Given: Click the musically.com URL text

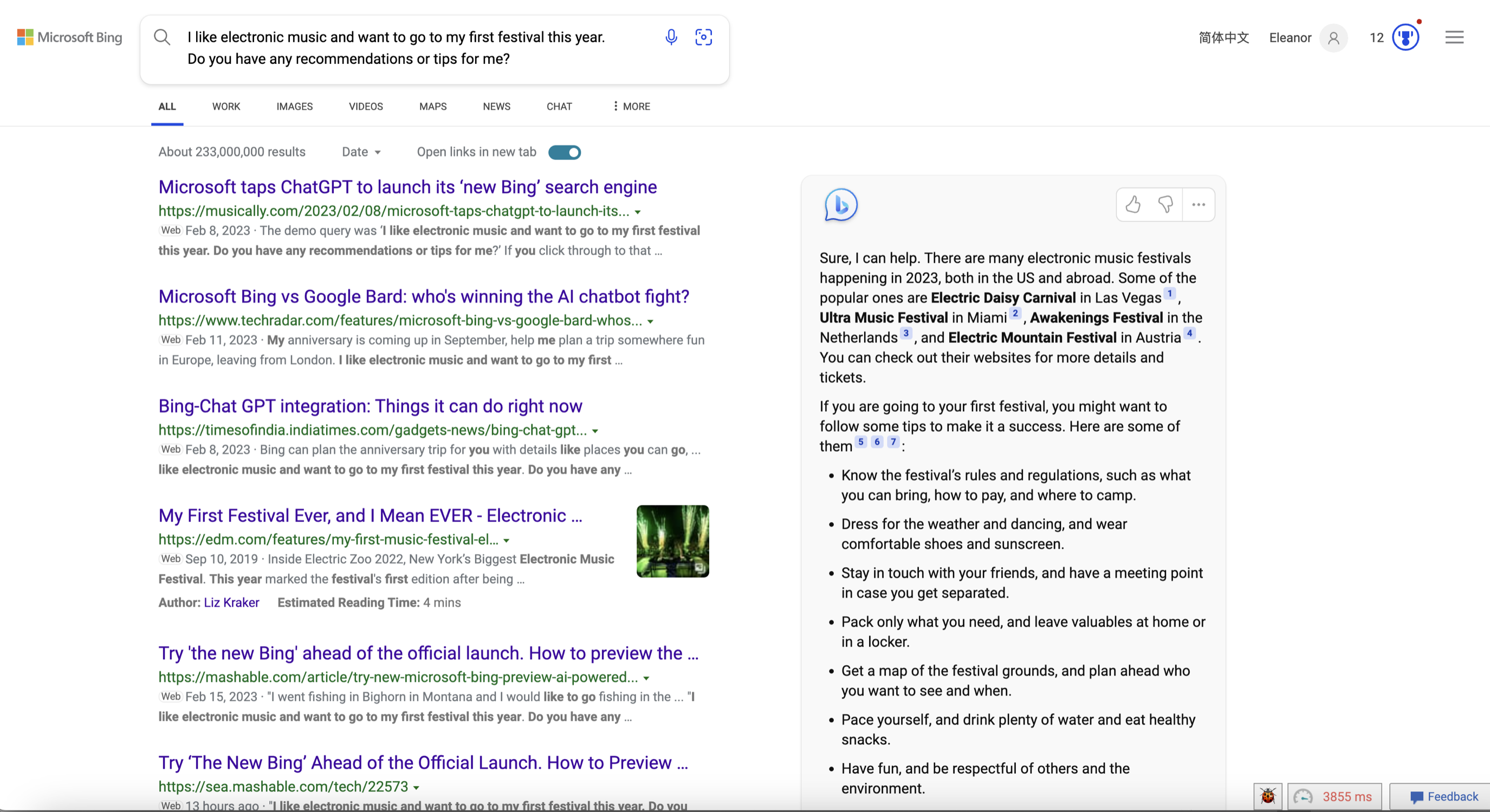Looking at the screenshot, I should [x=394, y=211].
